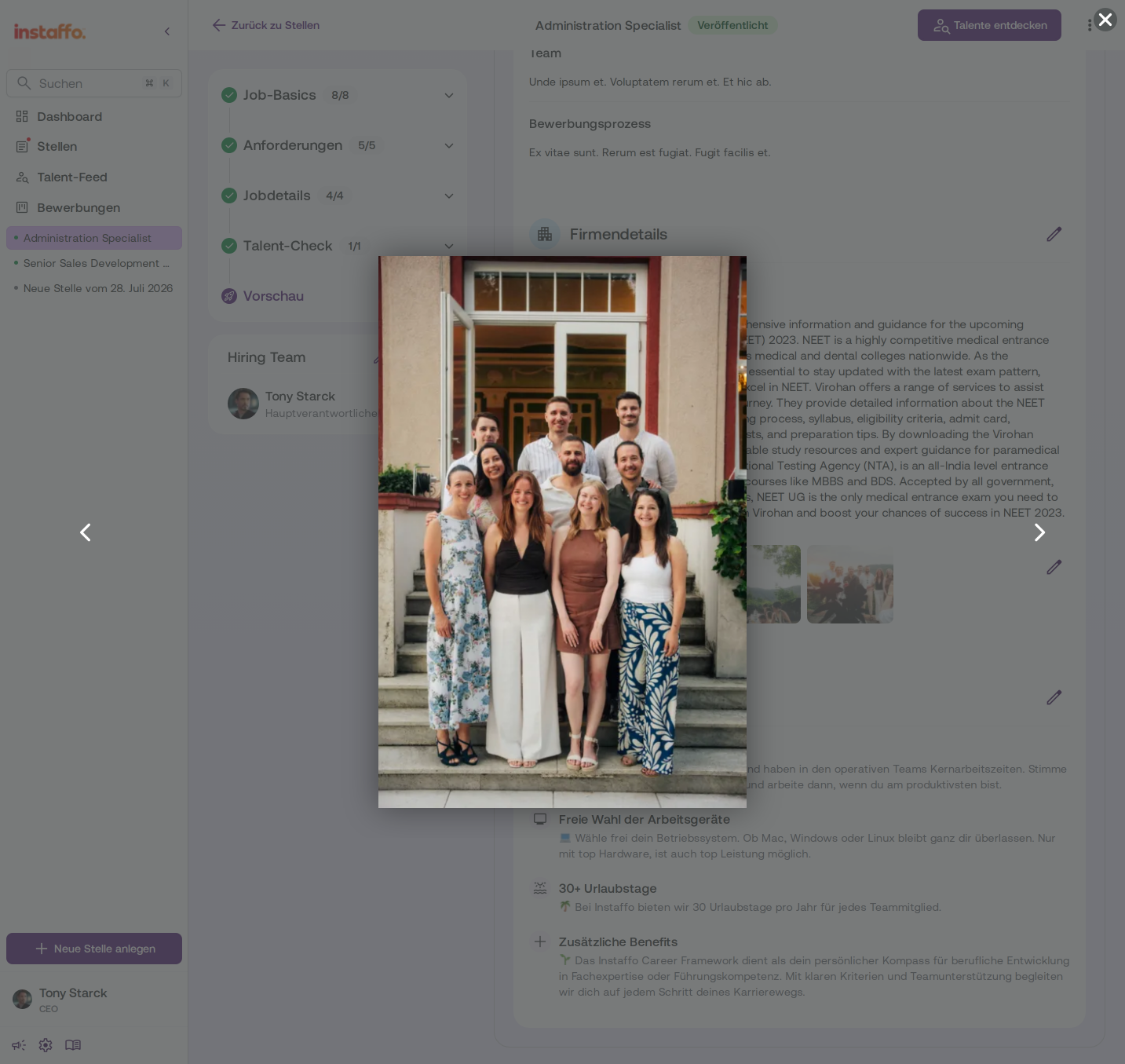Expand the Anforderungen section
Viewport: 1125px width, 1064px height.
pyautogui.click(x=449, y=145)
